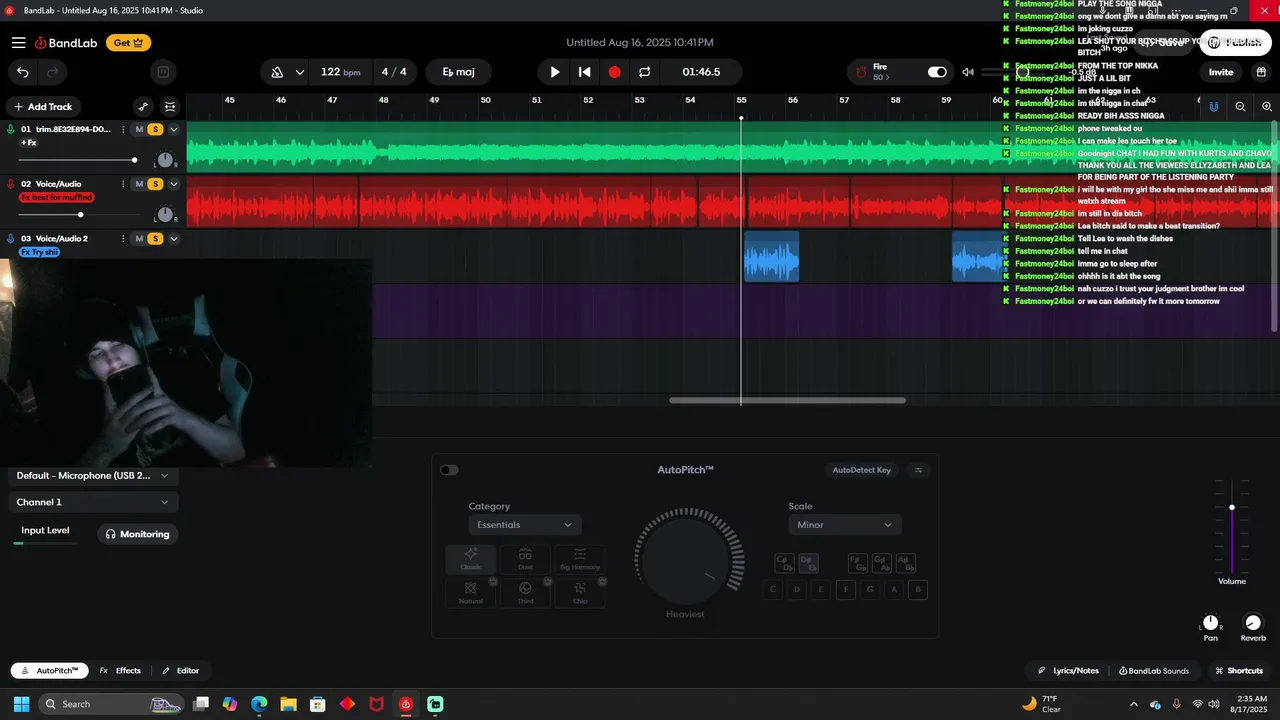Click the yellow Get membership button

(129, 43)
